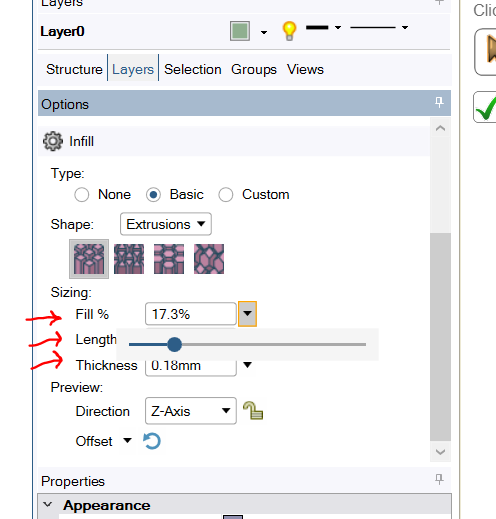Switch to the Structure tab

coord(74,69)
